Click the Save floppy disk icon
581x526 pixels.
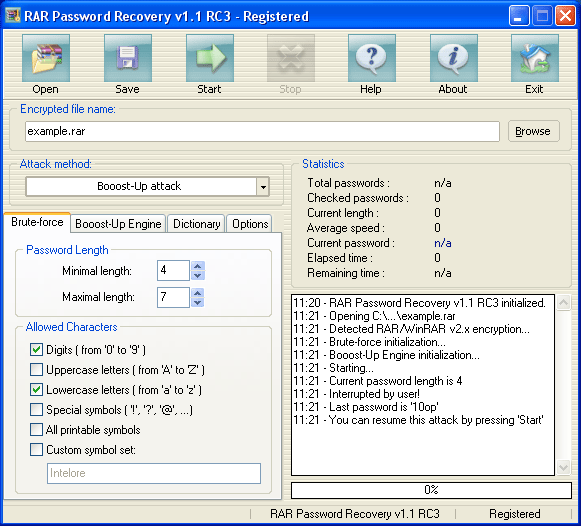(x=128, y=58)
